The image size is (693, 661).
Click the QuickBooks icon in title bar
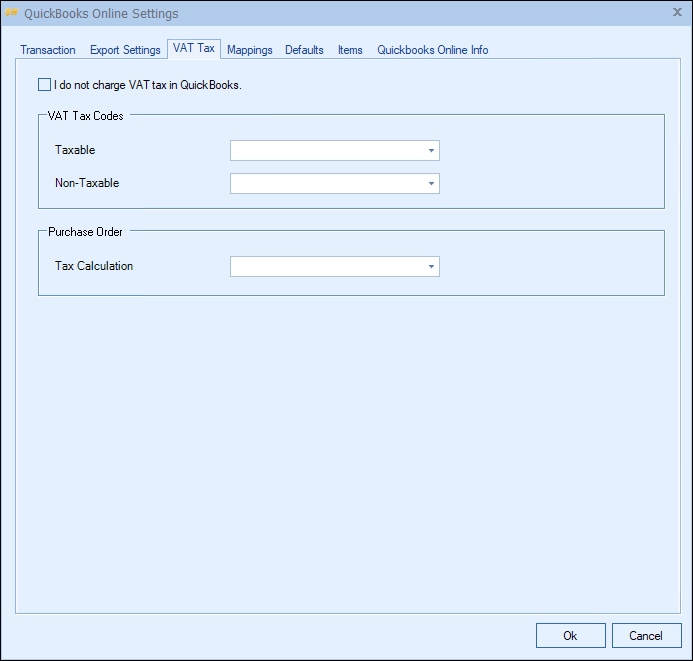(12, 13)
